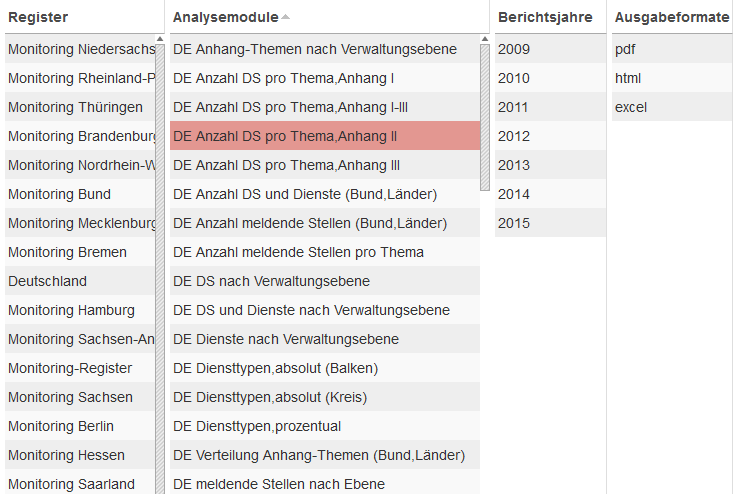The height and width of the screenshot is (494, 735).
Task: Select highlighted DE Anzahl DS pro Thema,Anhang II
Action: 285,136
